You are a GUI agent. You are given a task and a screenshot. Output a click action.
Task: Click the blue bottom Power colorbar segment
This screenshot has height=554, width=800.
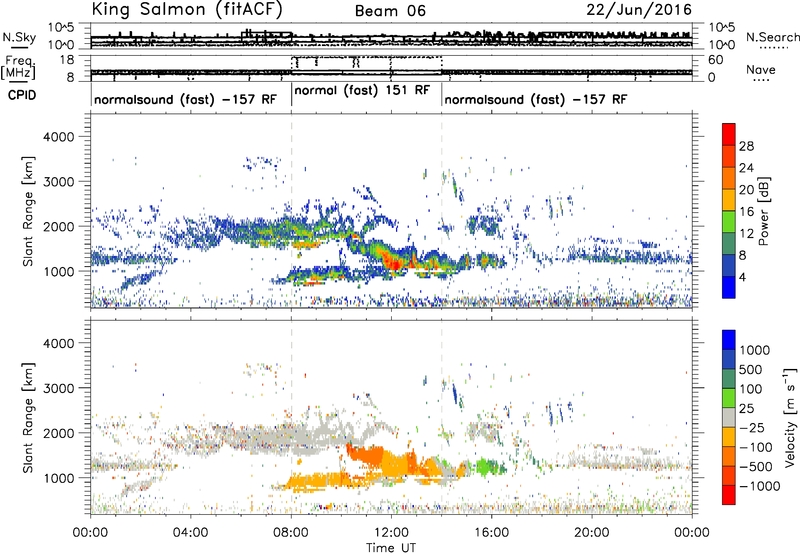coord(729,287)
